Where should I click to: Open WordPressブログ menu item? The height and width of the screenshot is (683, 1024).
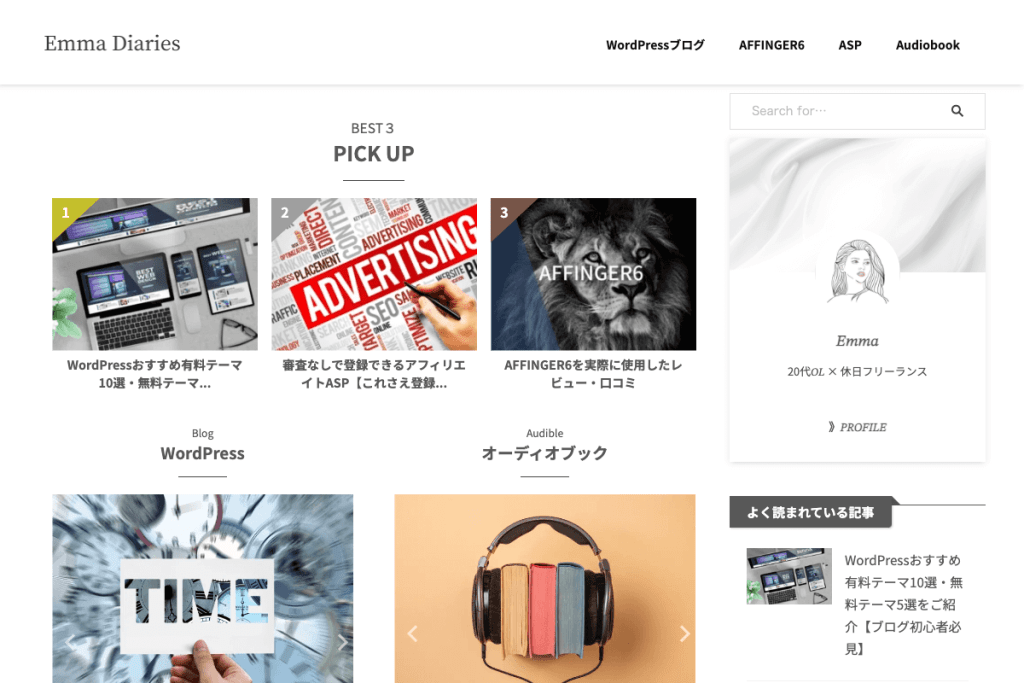pyautogui.click(x=655, y=45)
